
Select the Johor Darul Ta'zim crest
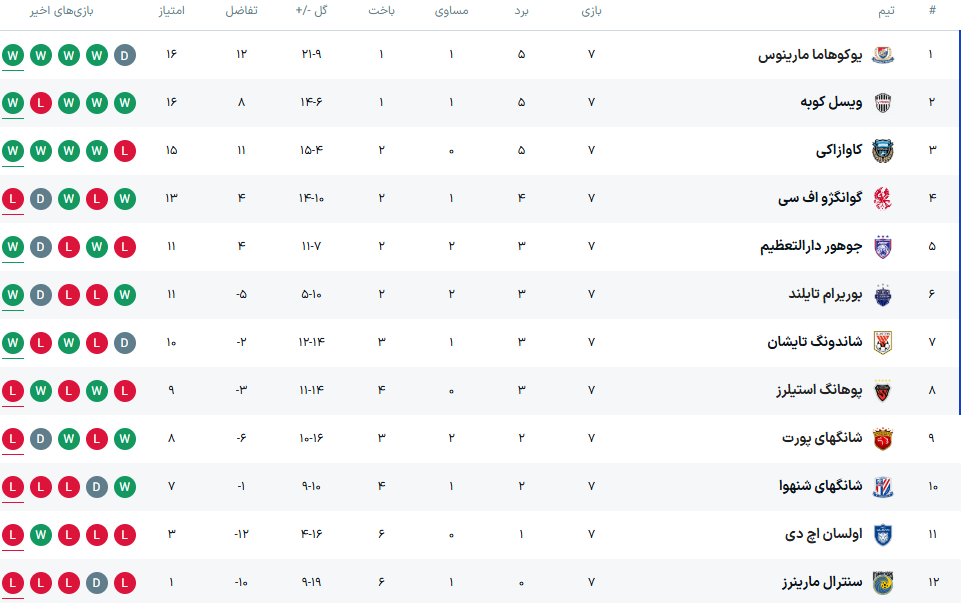pos(883,246)
